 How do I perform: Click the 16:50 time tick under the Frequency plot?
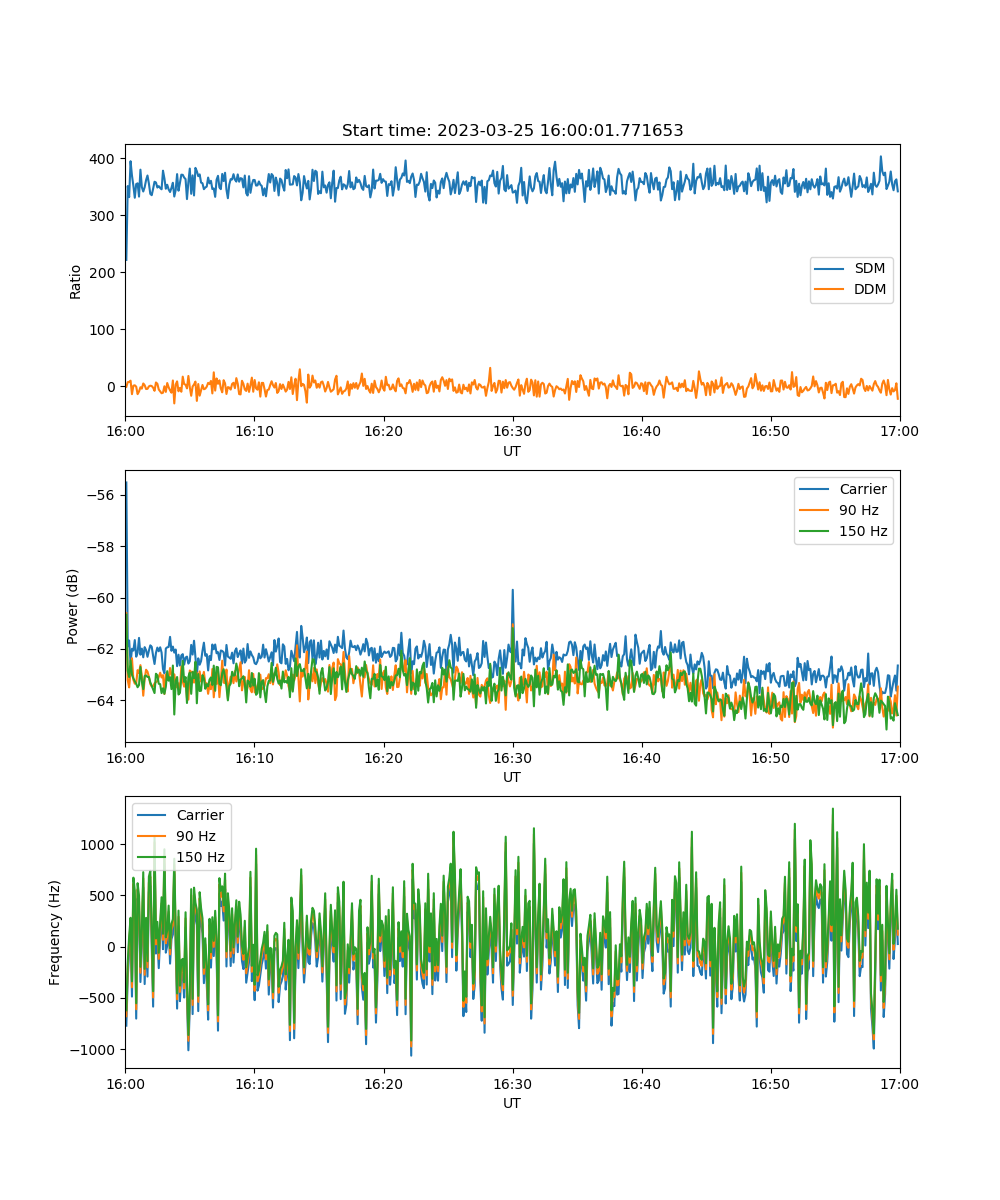click(771, 1083)
